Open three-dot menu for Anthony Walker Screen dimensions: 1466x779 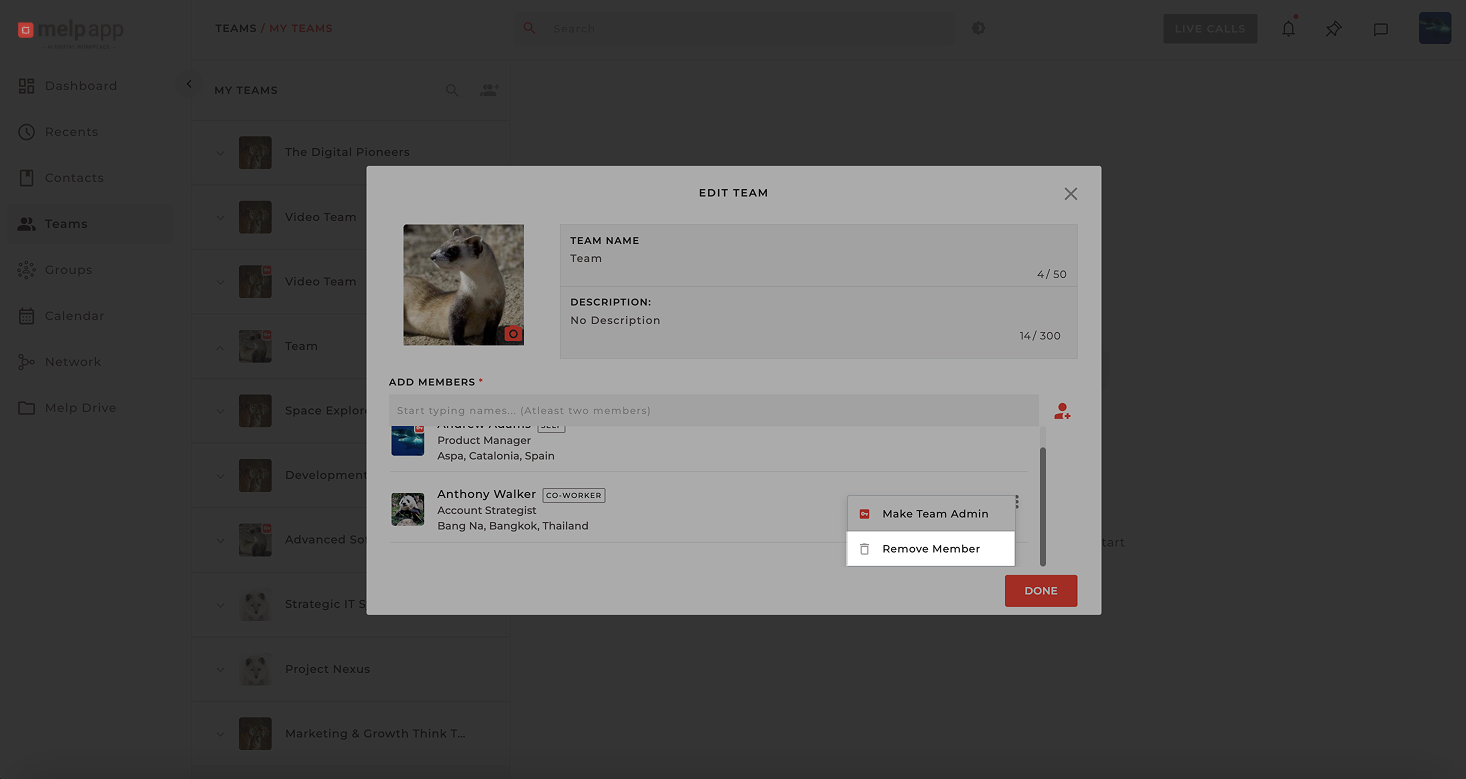[x=1017, y=502]
